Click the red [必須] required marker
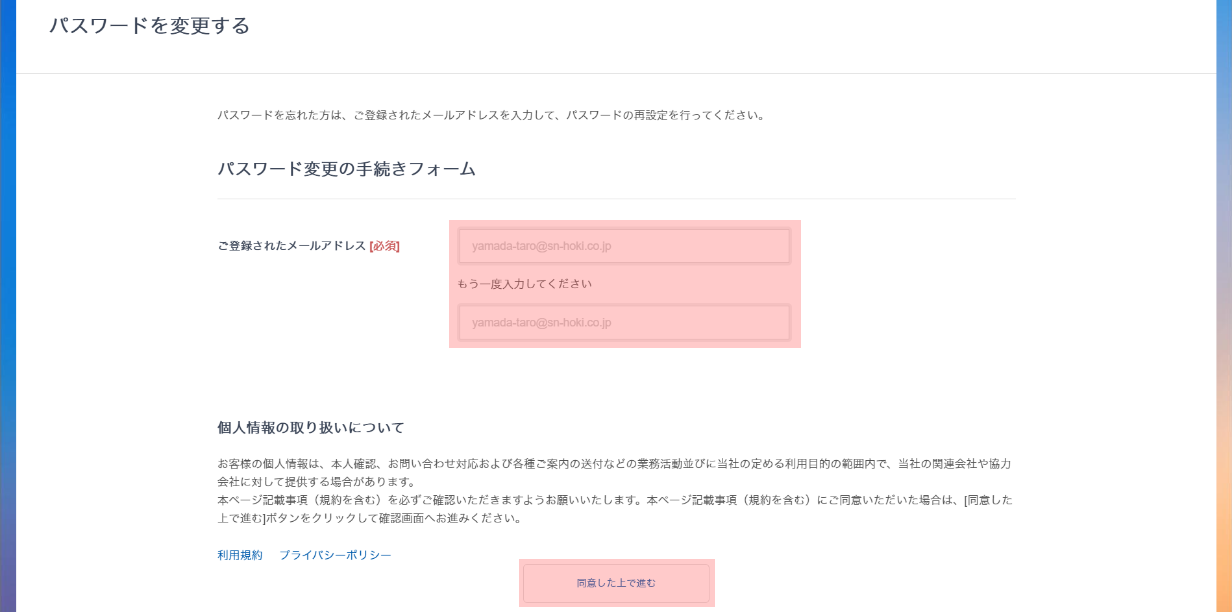The width and height of the screenshot is (1232, 612). click(384, 246)
